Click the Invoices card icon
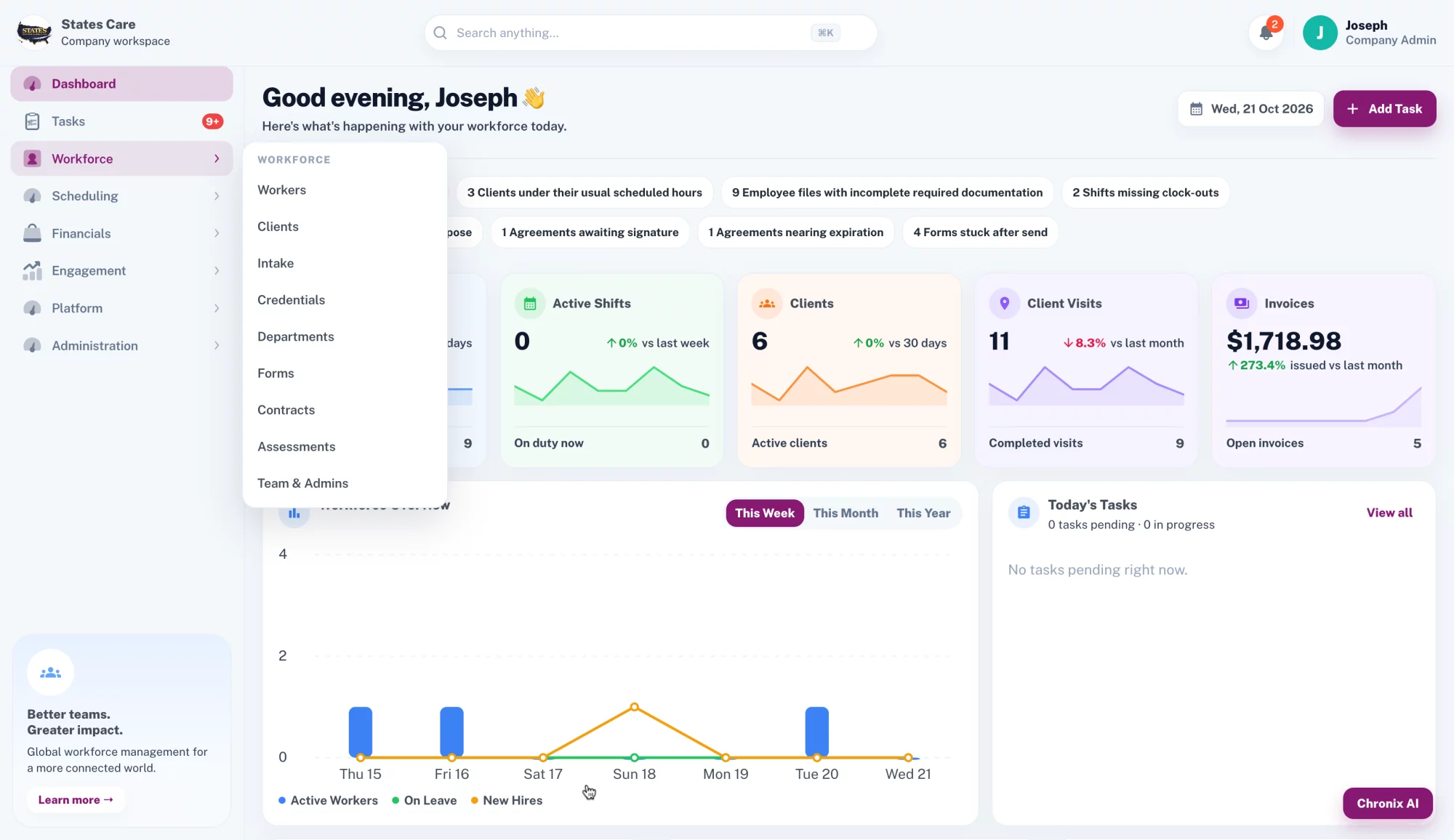The height and width of the screenshot is (840, 1454). click(x=1242, y=304)
